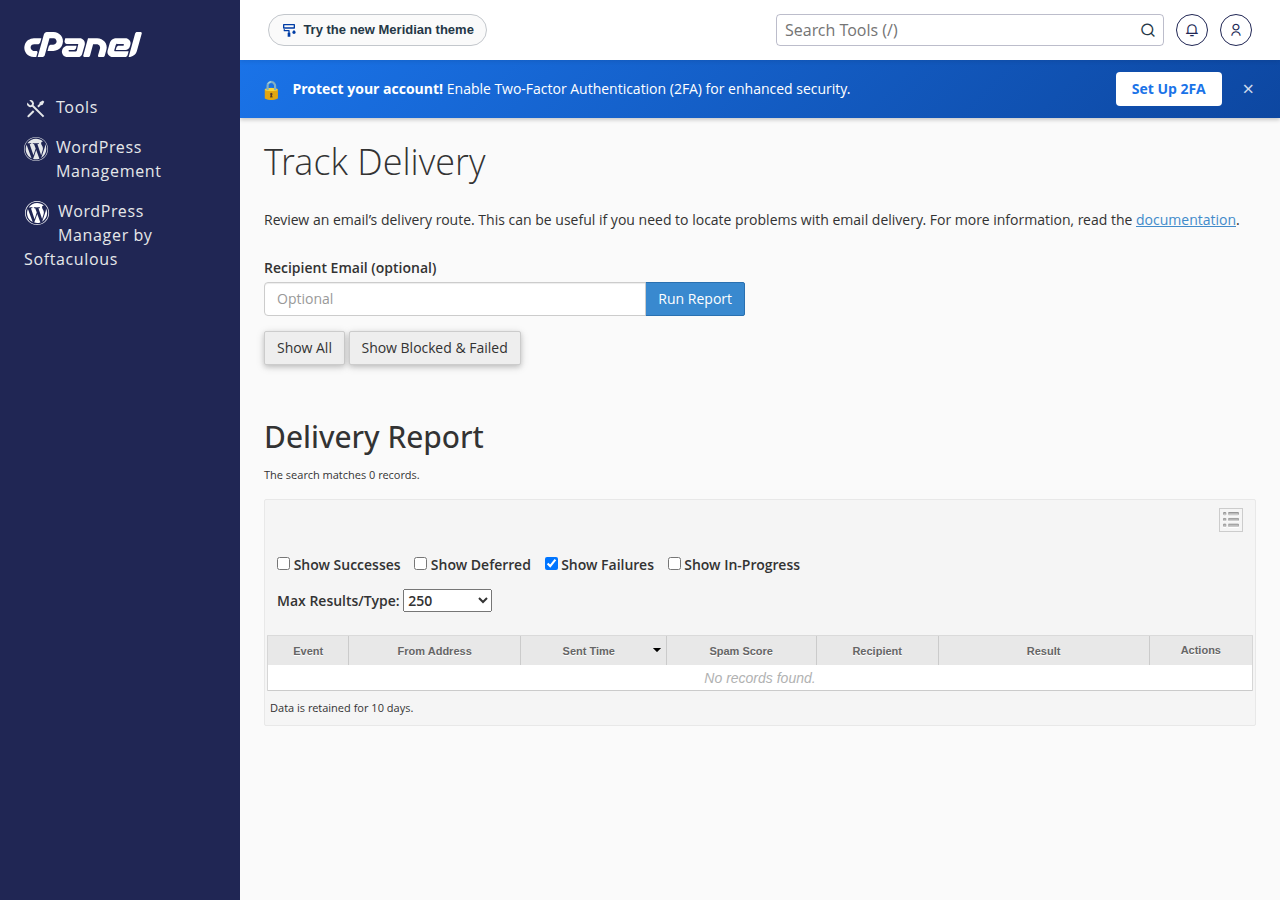Click the Actions column header
Screen dimensions: 1280x900
coord(1201,650)
